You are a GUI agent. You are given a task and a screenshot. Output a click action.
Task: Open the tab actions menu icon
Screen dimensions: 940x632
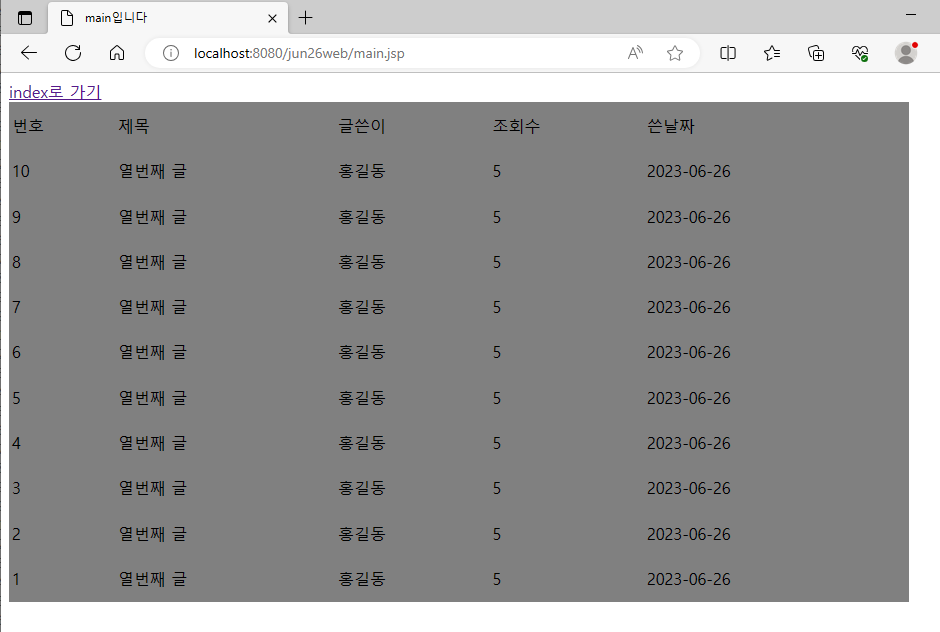click(25, 18)
